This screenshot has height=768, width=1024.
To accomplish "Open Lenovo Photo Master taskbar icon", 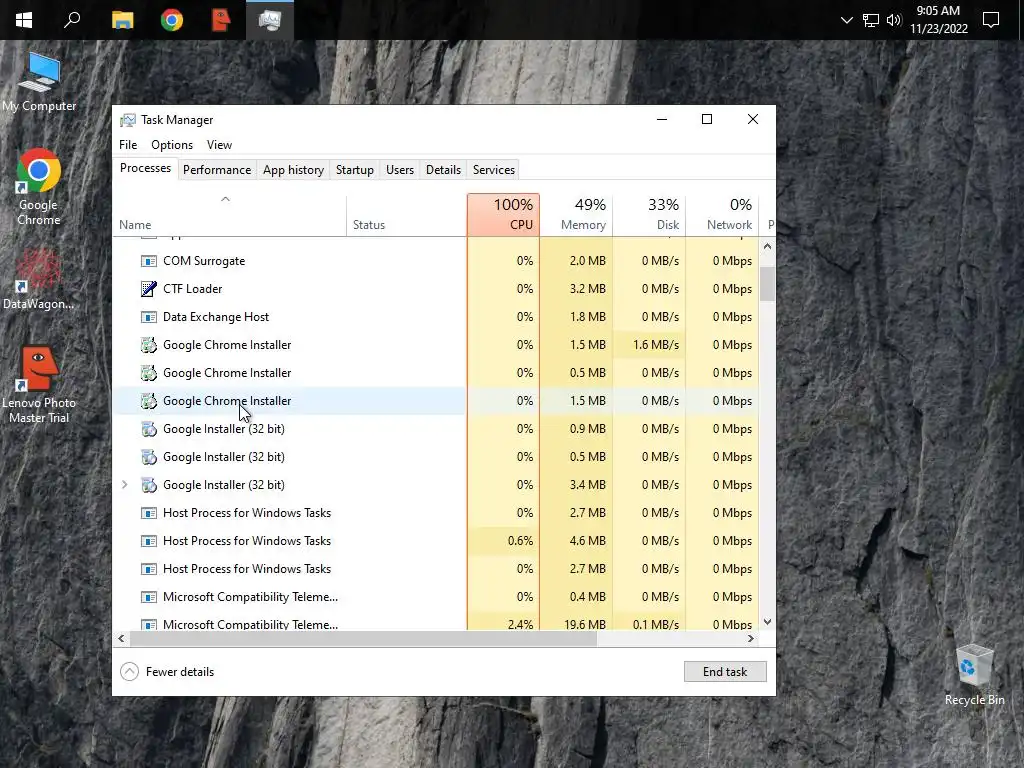I will [x=221, y=20].
